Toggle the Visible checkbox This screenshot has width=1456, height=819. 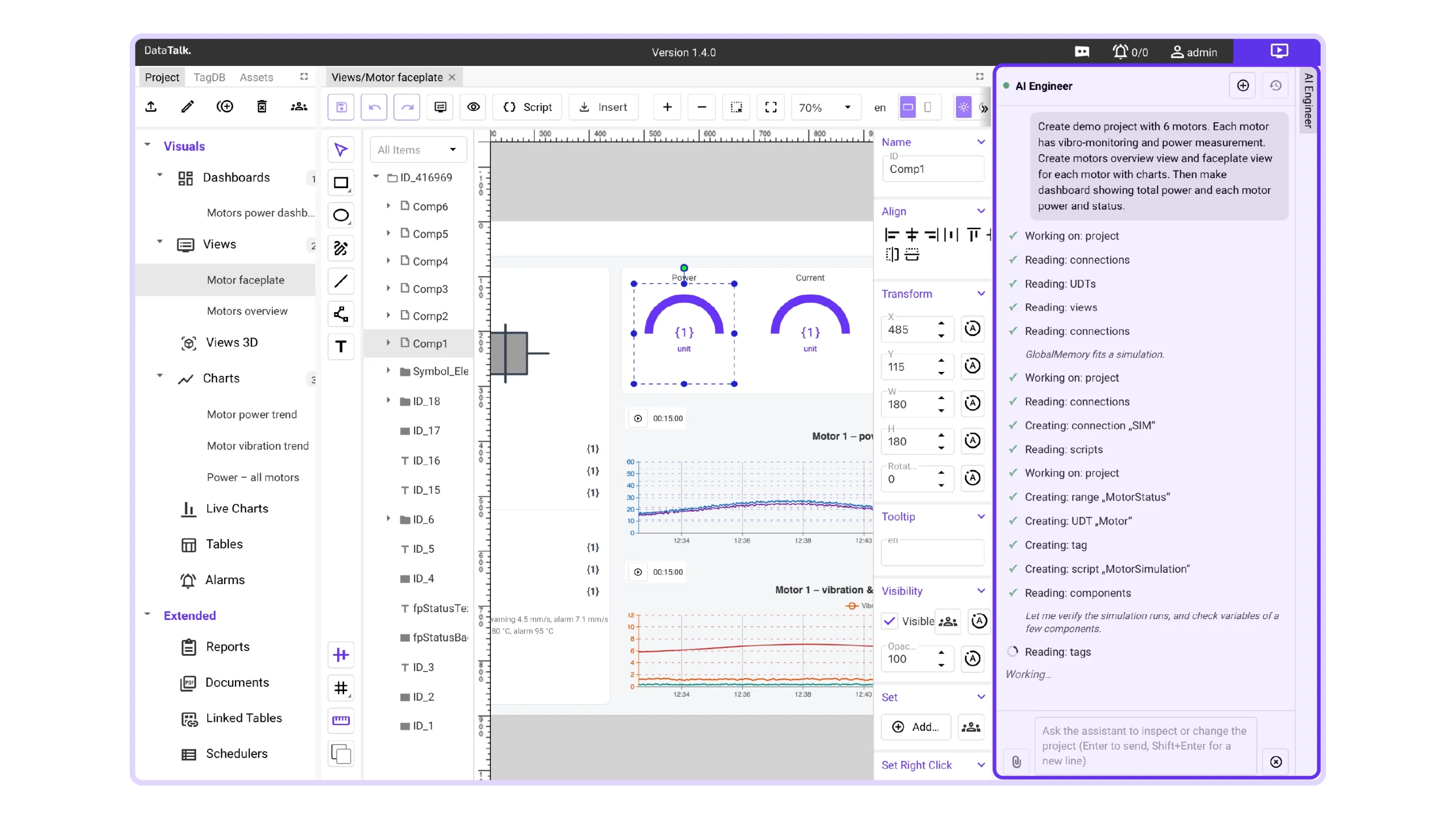coord(890,621)
